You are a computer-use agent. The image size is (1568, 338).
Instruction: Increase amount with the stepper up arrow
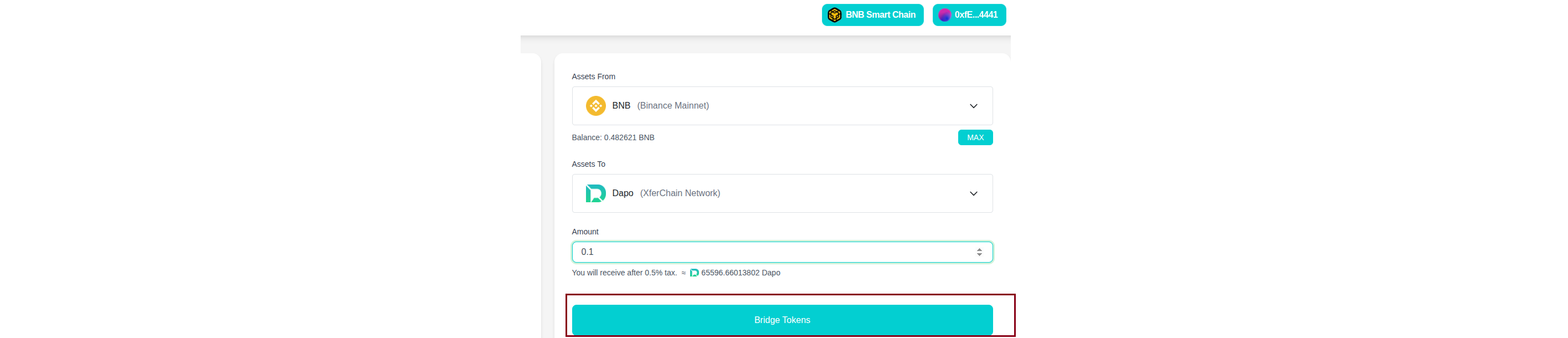pyautogui.click(x=978, y=249)
